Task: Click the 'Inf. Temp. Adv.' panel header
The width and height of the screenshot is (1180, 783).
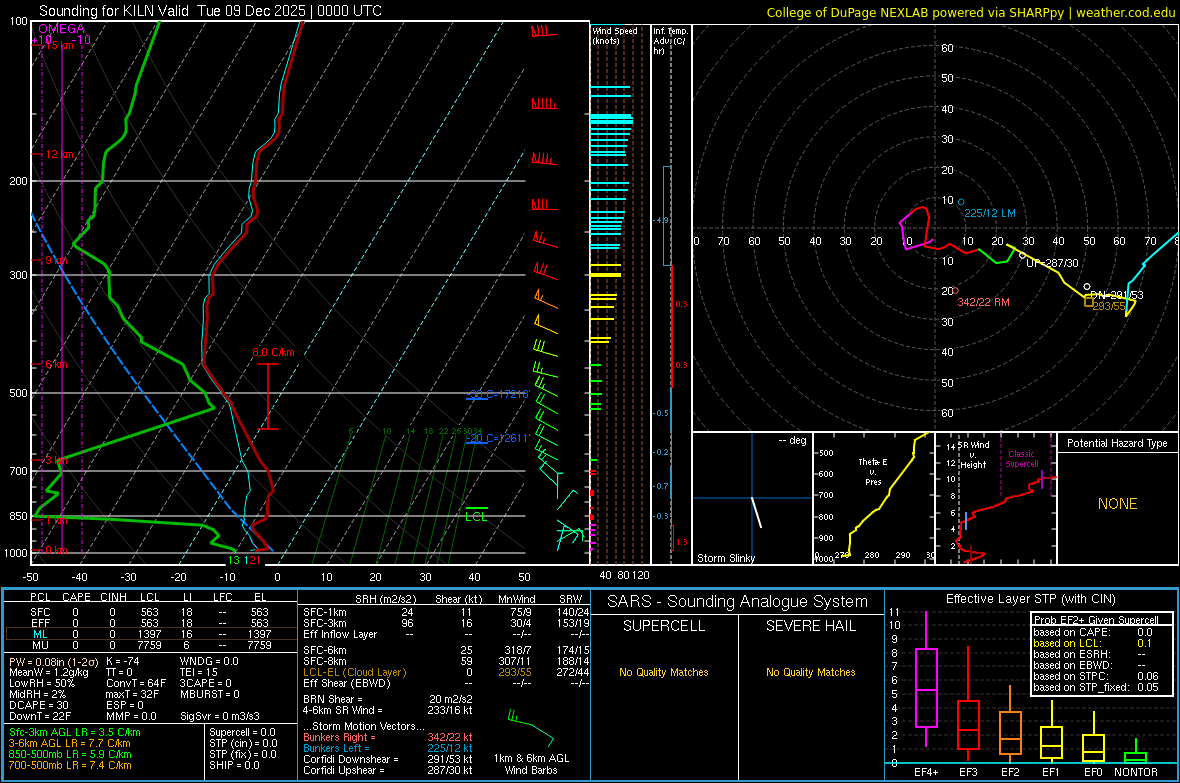Action: tap(670, 41)
